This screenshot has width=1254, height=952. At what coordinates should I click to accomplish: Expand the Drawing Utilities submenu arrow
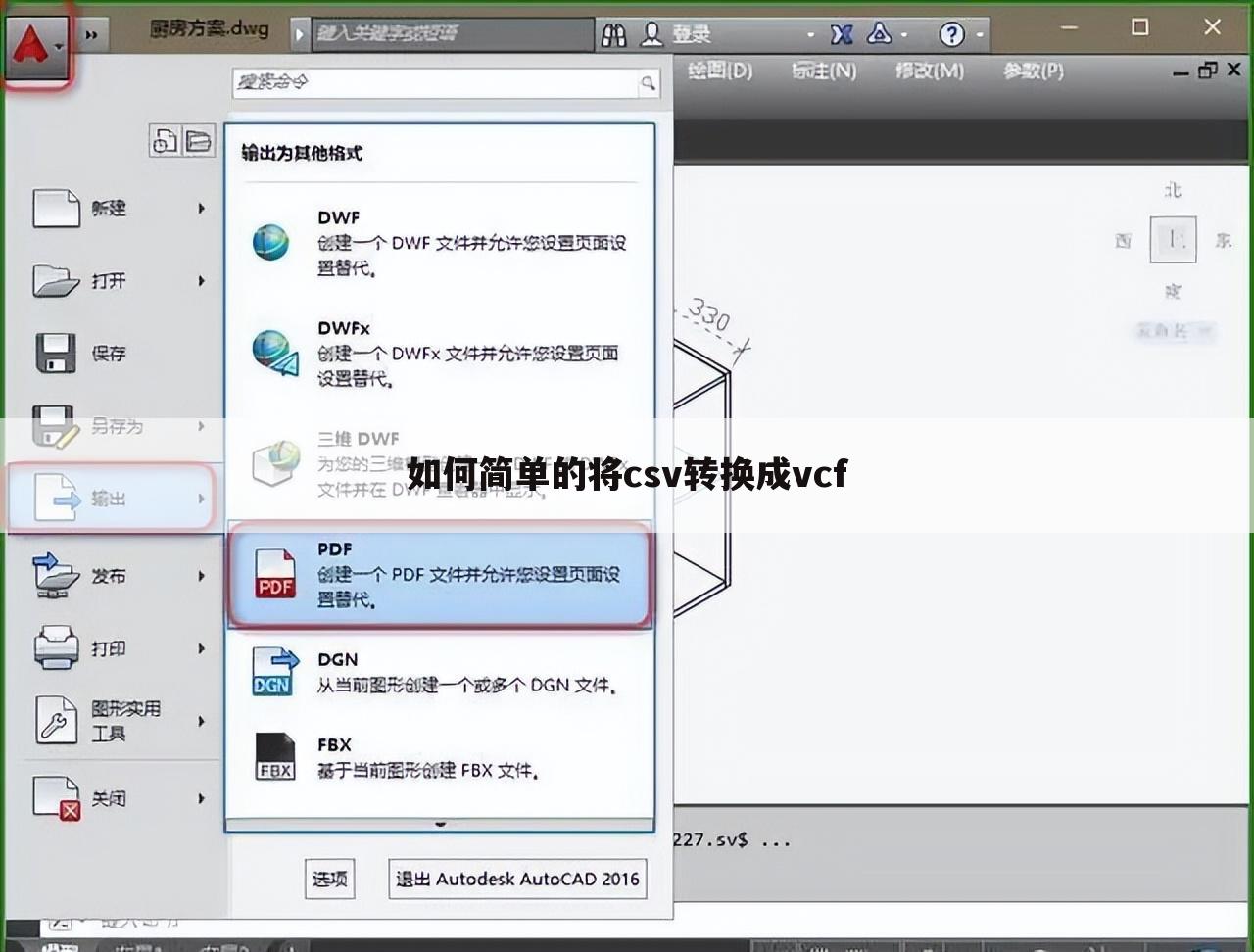pyautogui.click(x=202, y=721)
